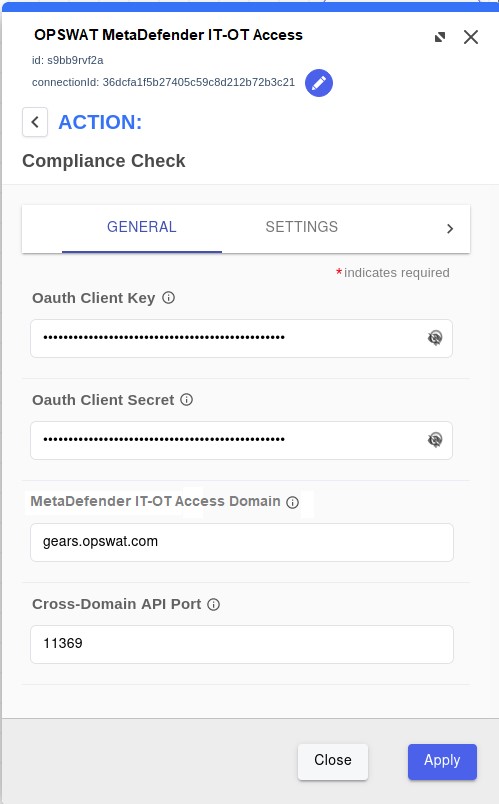Open info icon next to Cross-Domain API Port
The image size is (499, 804).
pyautogui.click(x=213, y=604)
